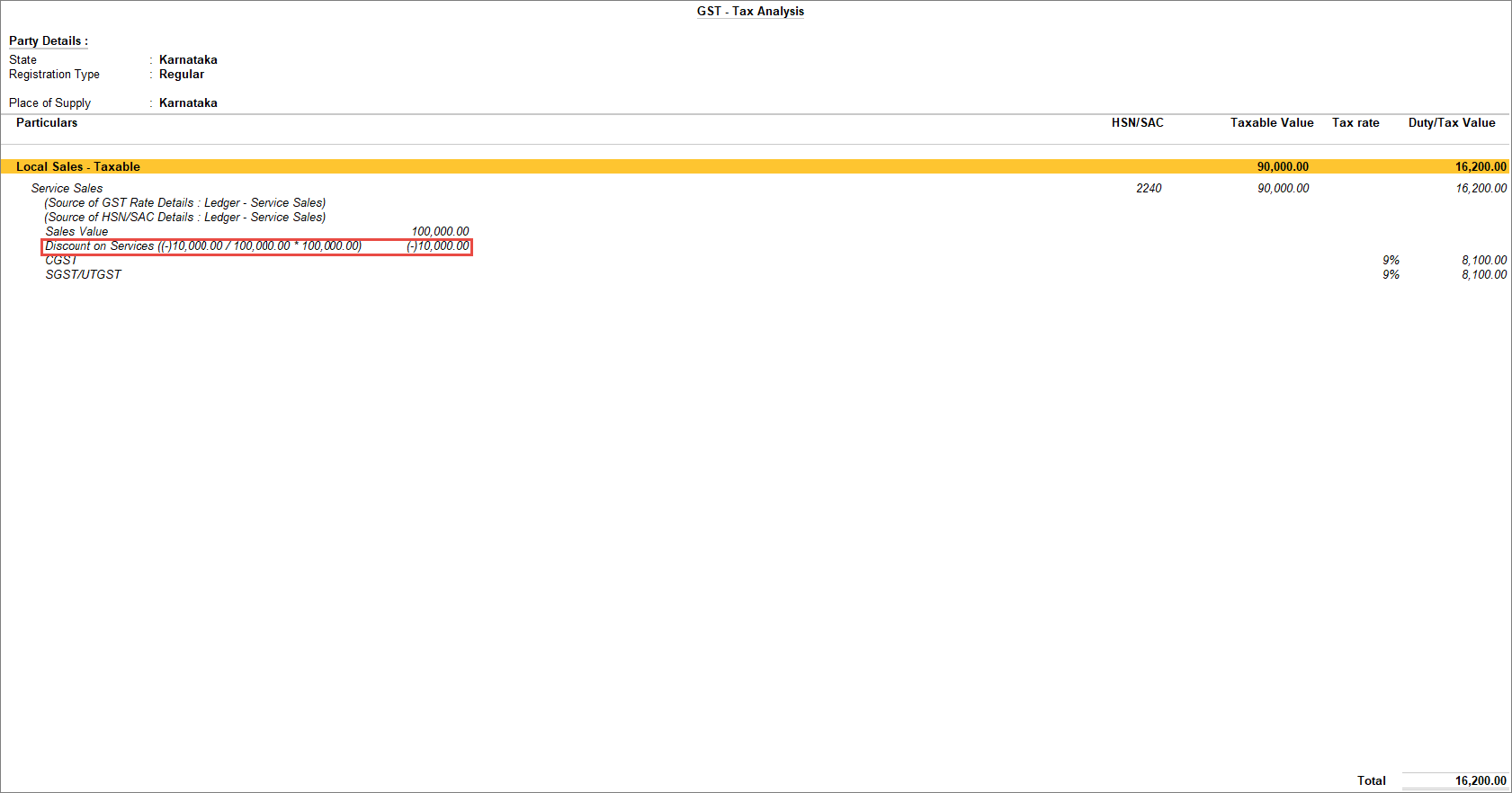Select the SGST/UTGST tax line
The height and width of the screenshot is (793, 1512).
(83, 274)
